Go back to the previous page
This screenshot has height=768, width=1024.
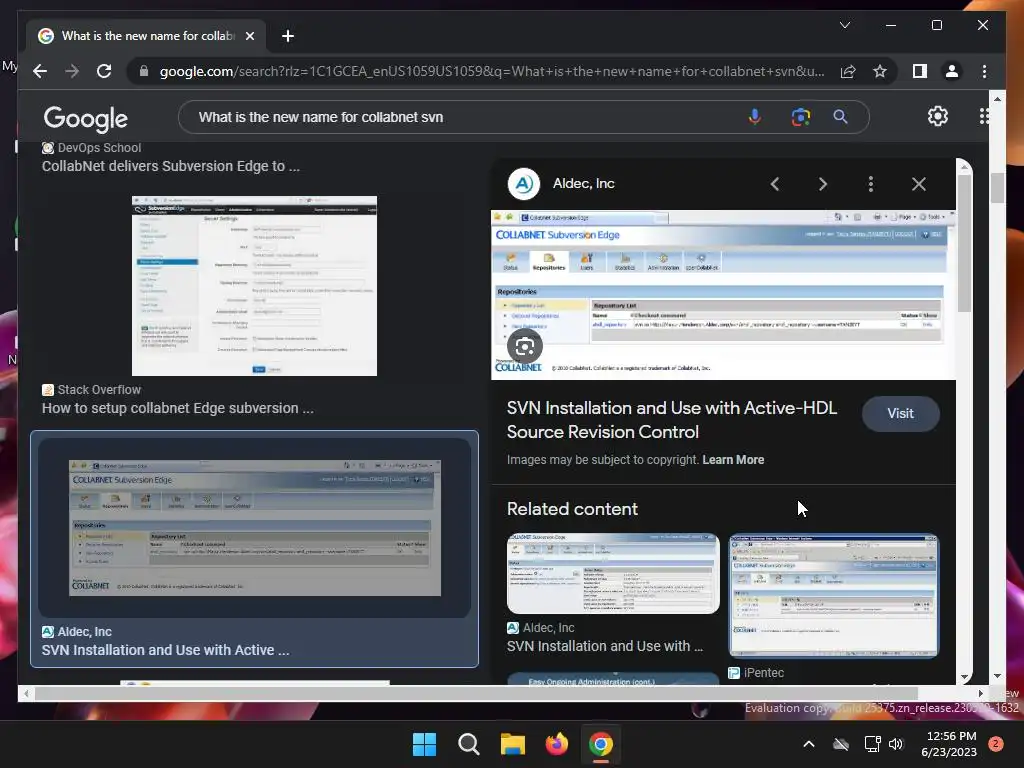coord(40,71)
